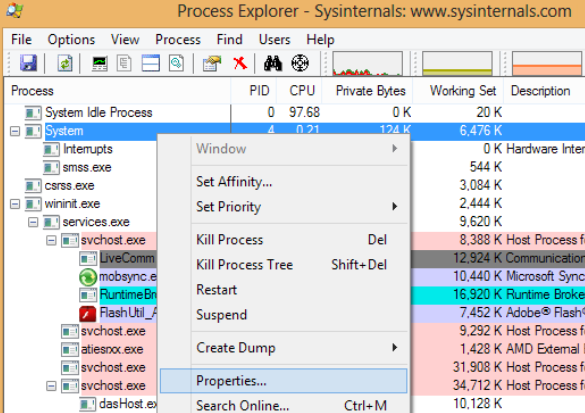585x413 pixels.
Task: Click the crosshair Find Window's Process icon
Action: (x=300, y=63)
